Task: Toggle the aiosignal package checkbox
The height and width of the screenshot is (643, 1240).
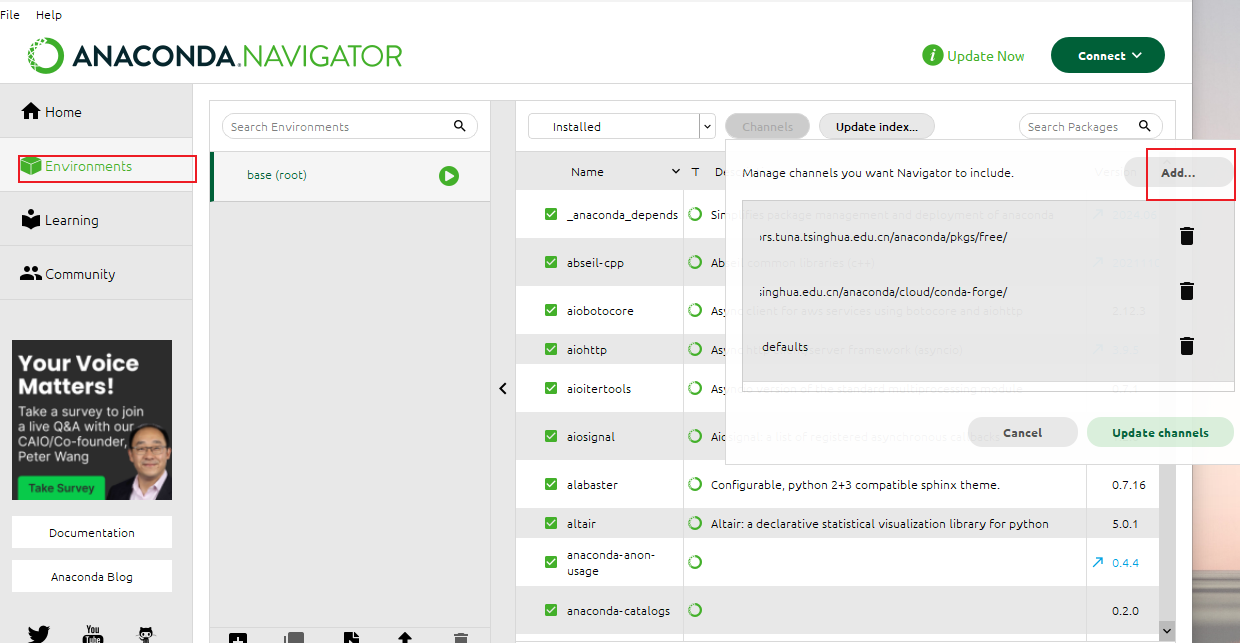Action: [551, 436]
